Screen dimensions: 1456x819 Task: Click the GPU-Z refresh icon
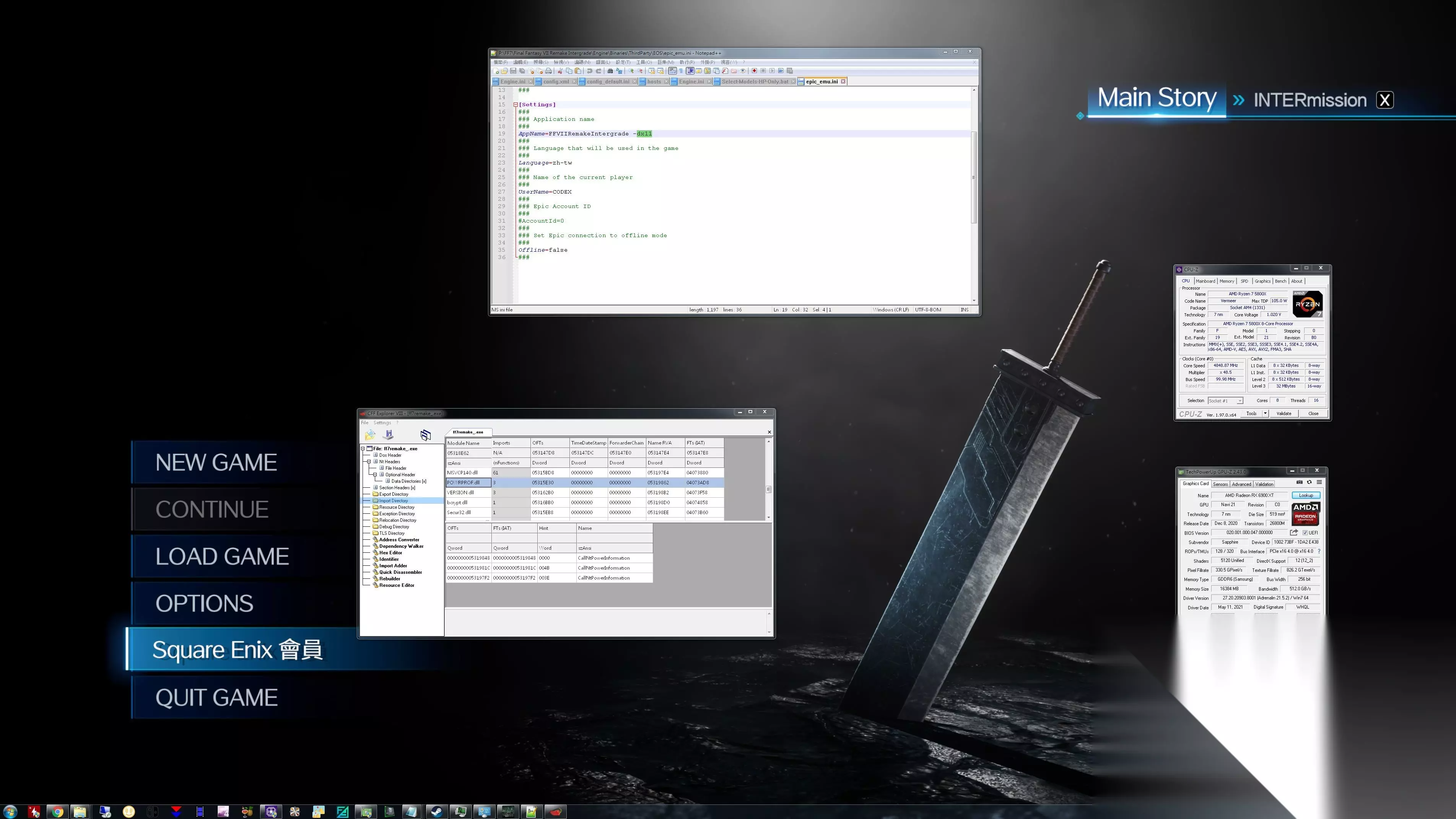[x=1309, y=482]
